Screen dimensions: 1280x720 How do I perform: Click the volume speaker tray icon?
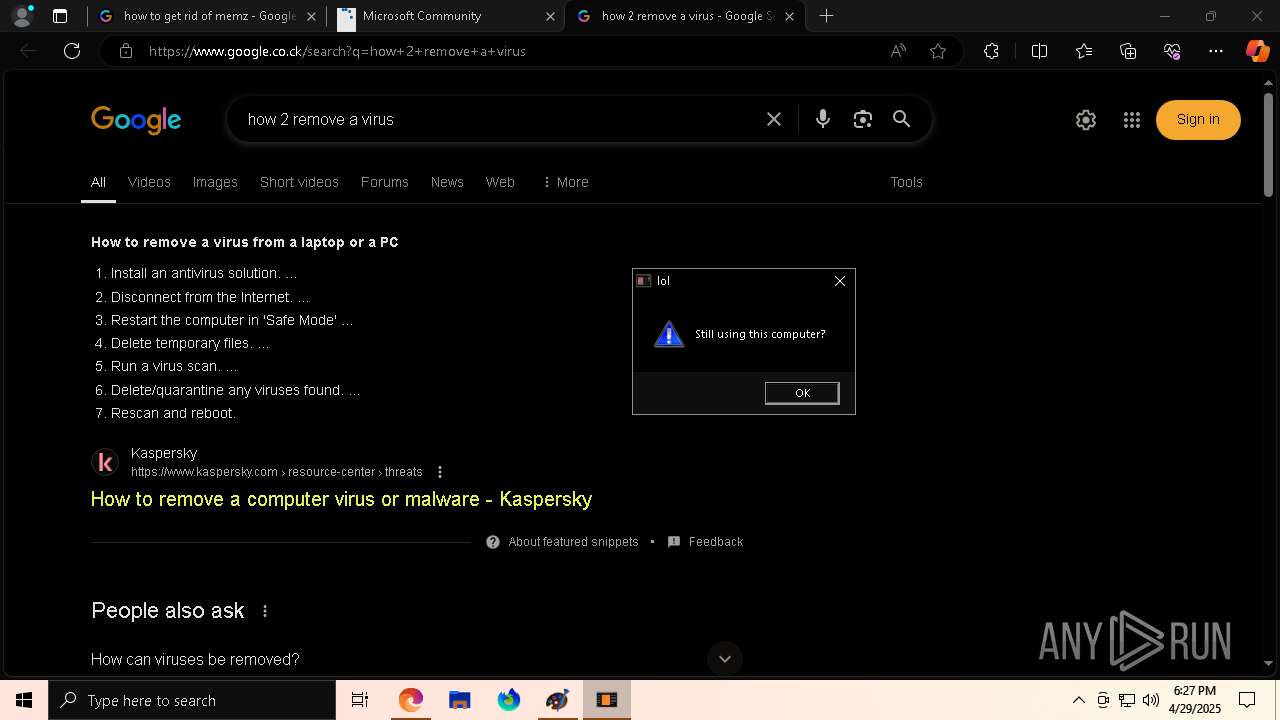(x=1151, y=700)
